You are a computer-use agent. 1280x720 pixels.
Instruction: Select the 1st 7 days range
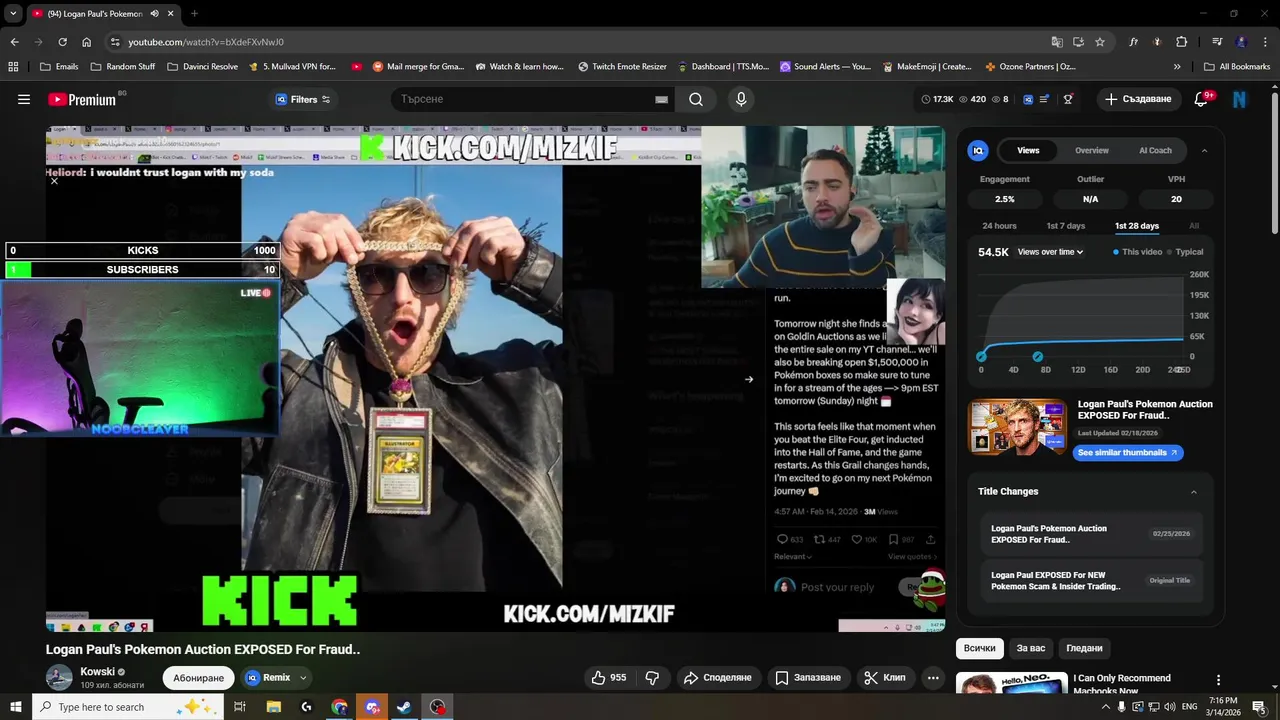pos(1065,226)
